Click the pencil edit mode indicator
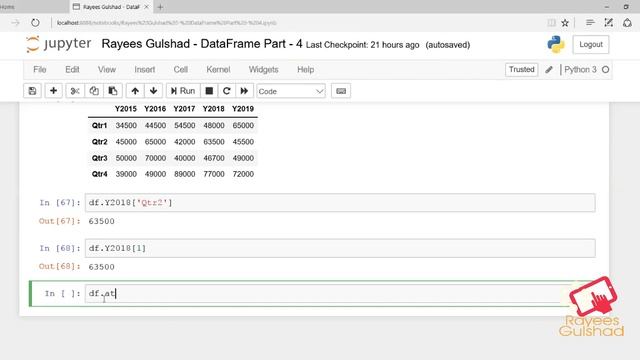Viewport: 640px width, 360px height. pyautogui.click(x=549, y=70)
